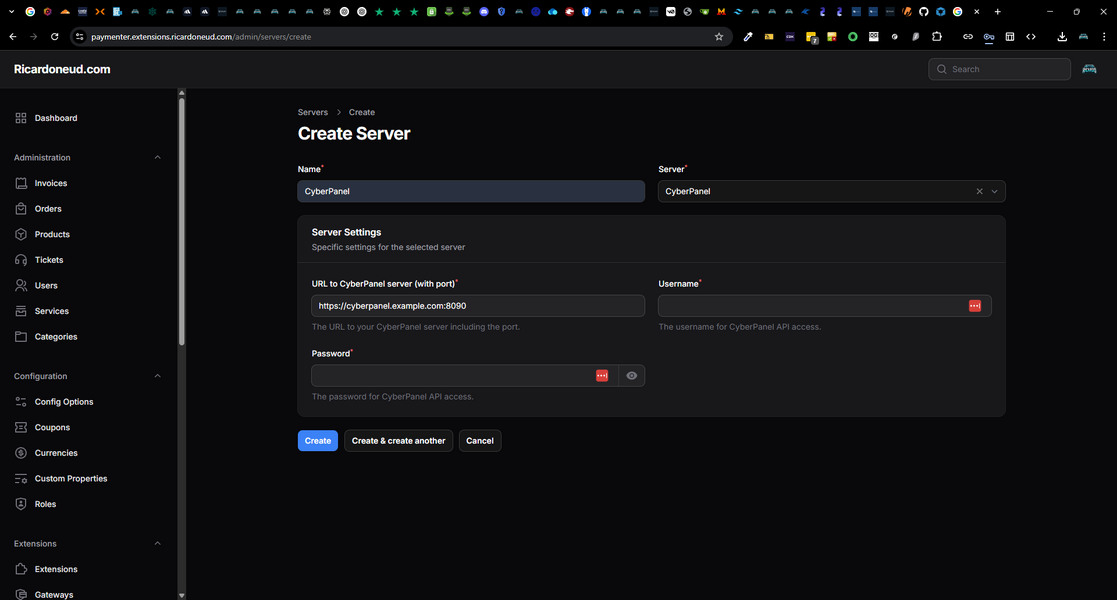
Task: Click the Categories folder icon
Action: coord(21,337)
